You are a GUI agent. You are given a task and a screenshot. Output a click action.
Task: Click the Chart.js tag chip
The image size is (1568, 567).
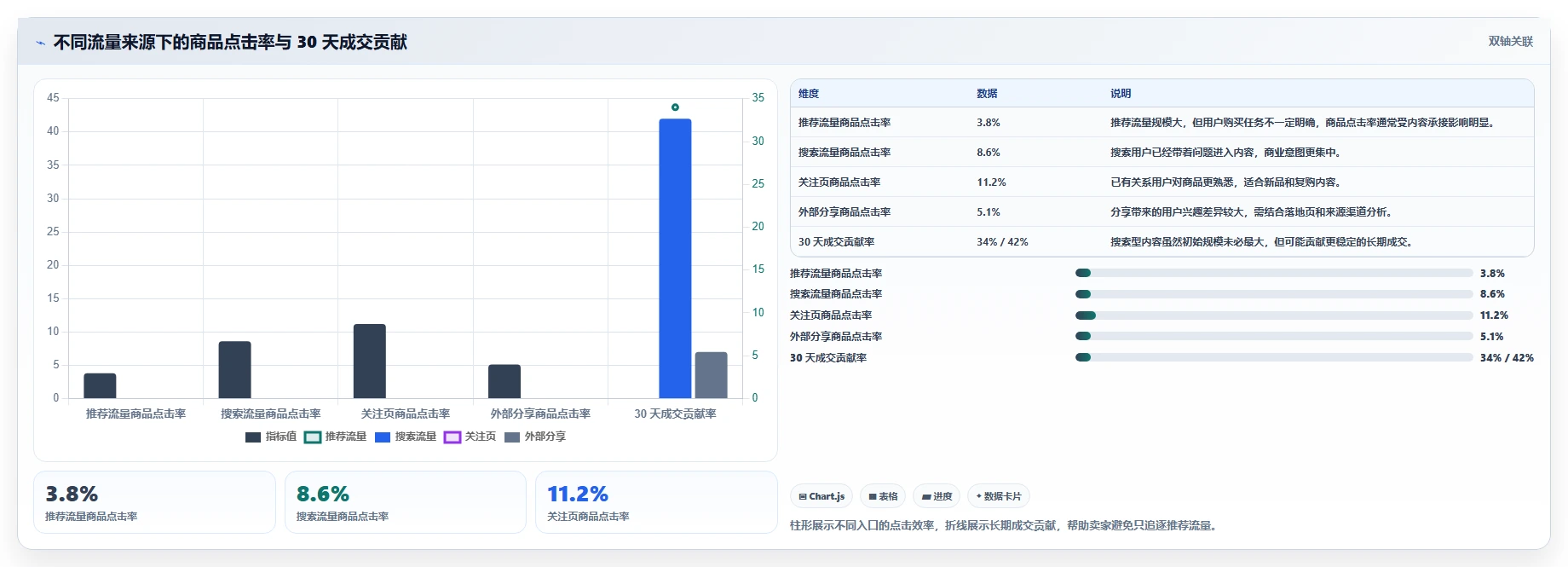821,496
